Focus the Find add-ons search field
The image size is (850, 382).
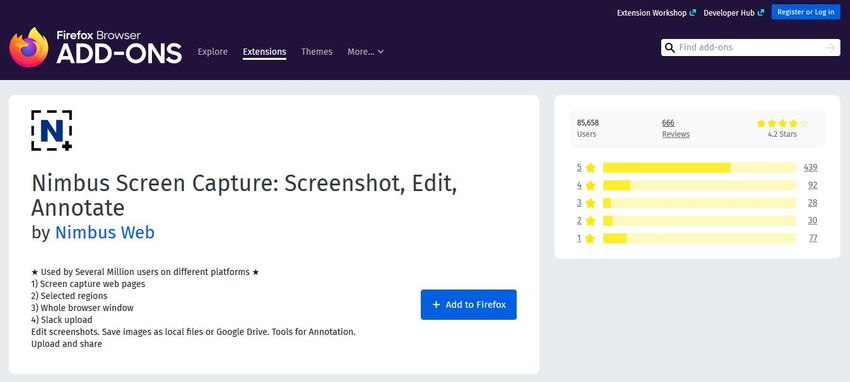750,48
